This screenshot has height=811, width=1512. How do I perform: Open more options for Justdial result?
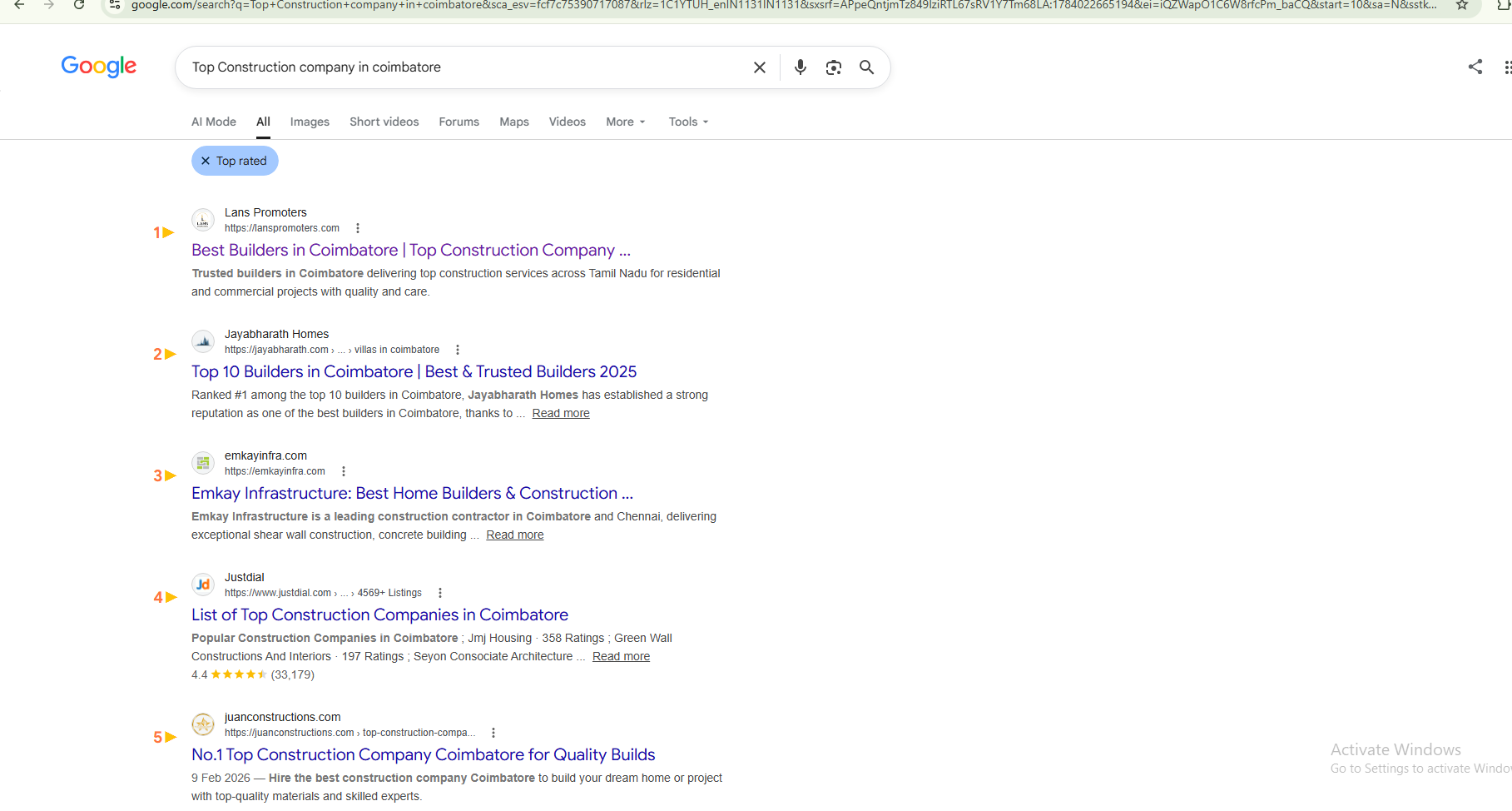[x=440, y=593]
